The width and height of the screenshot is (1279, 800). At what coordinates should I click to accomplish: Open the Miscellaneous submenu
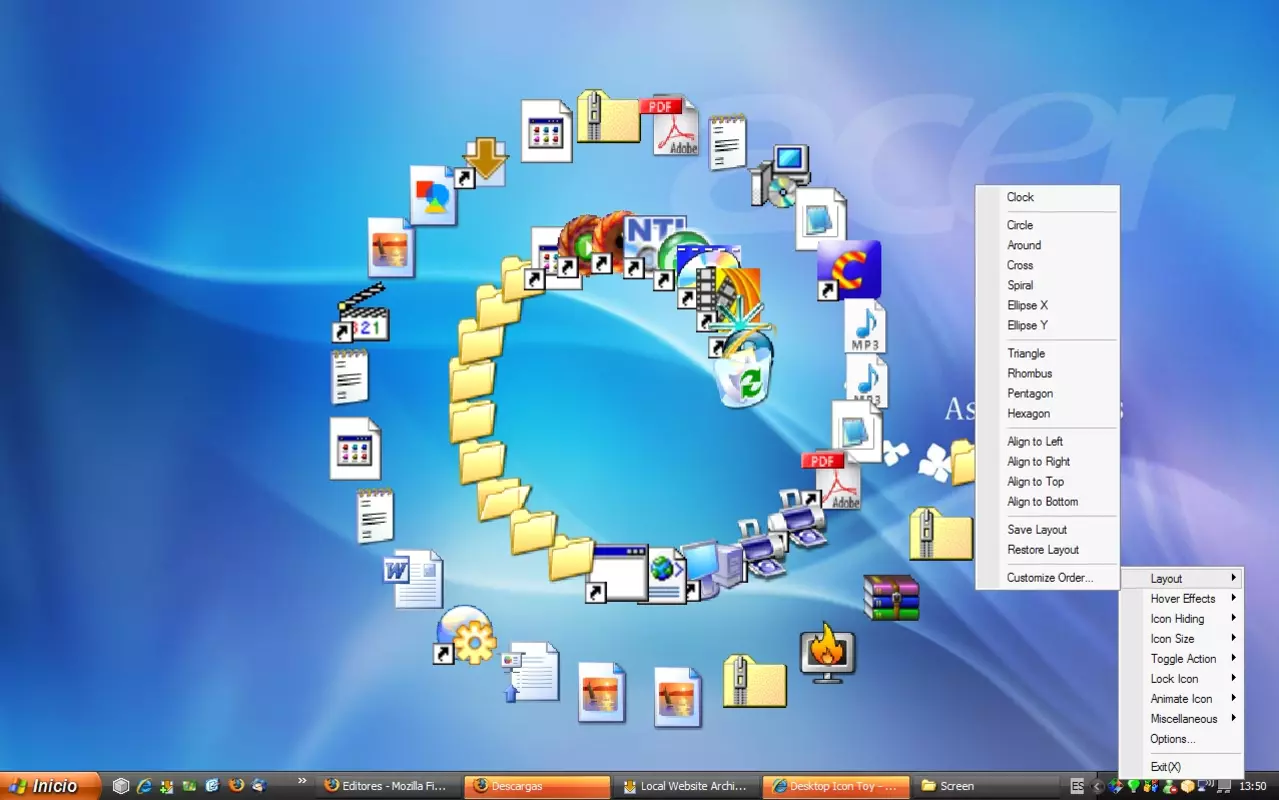click(x=1181, y=718)
